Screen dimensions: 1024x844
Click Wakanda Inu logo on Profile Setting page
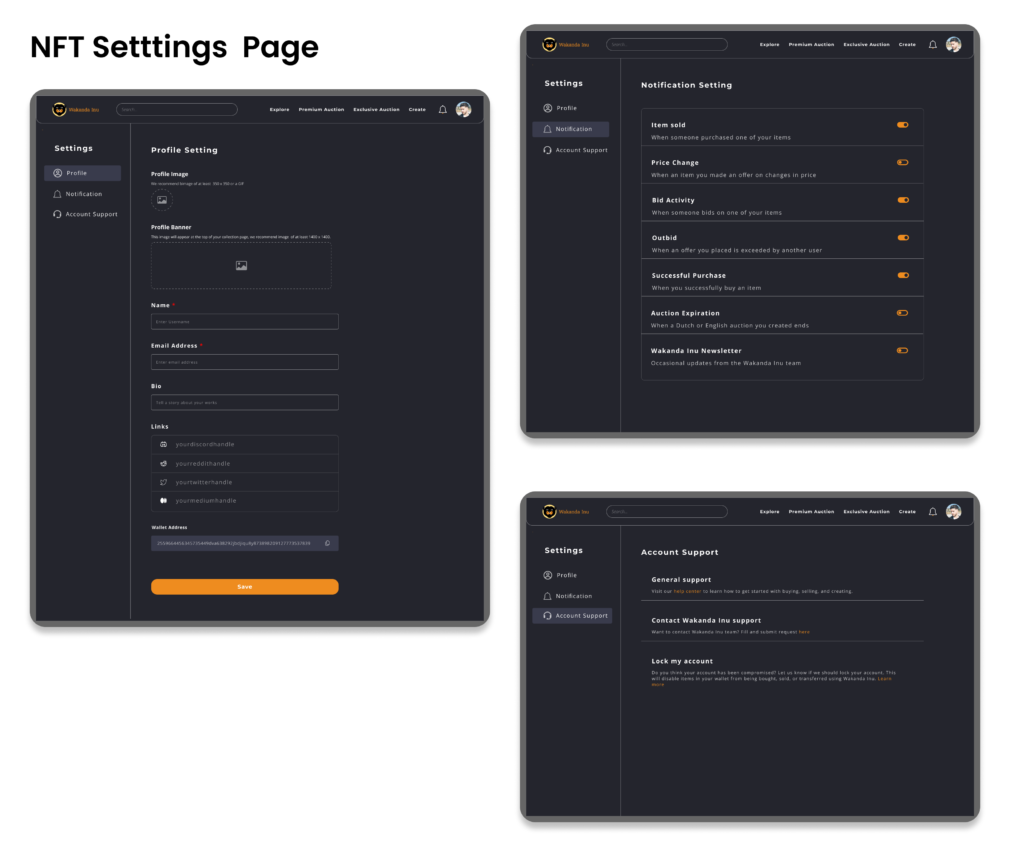click(x=59, y=110)
